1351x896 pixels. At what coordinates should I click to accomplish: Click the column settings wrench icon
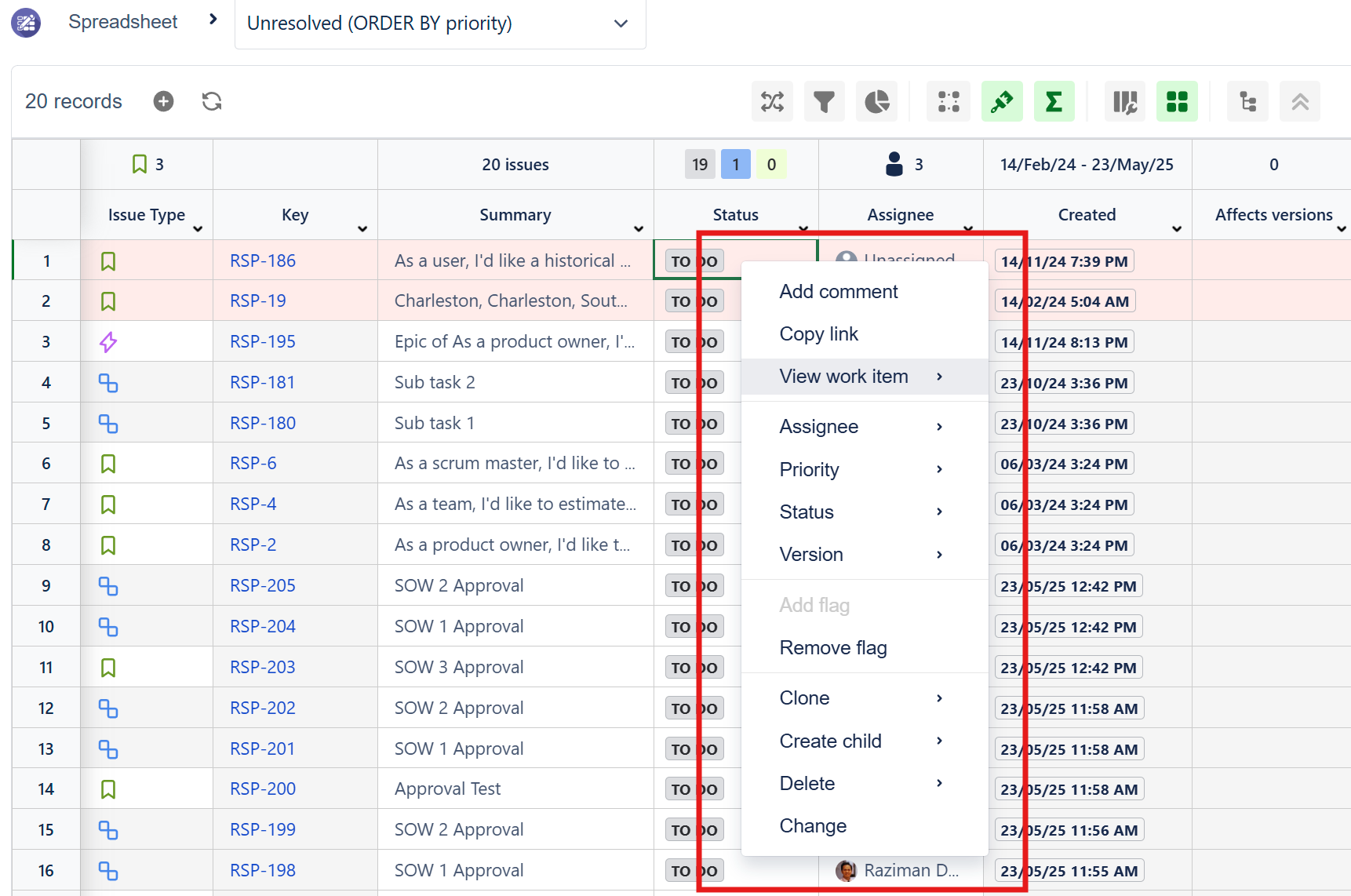[x=1124, y=102]
